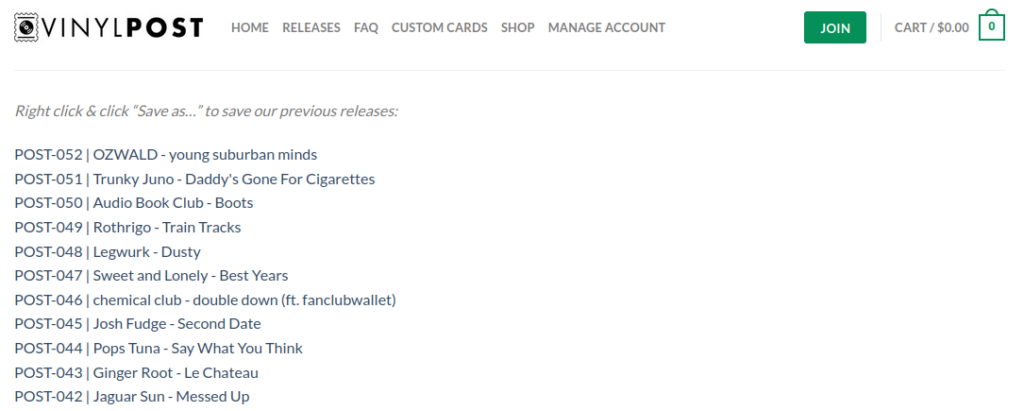
Task: Open the SHOP menu item
Action: [518, 27]
